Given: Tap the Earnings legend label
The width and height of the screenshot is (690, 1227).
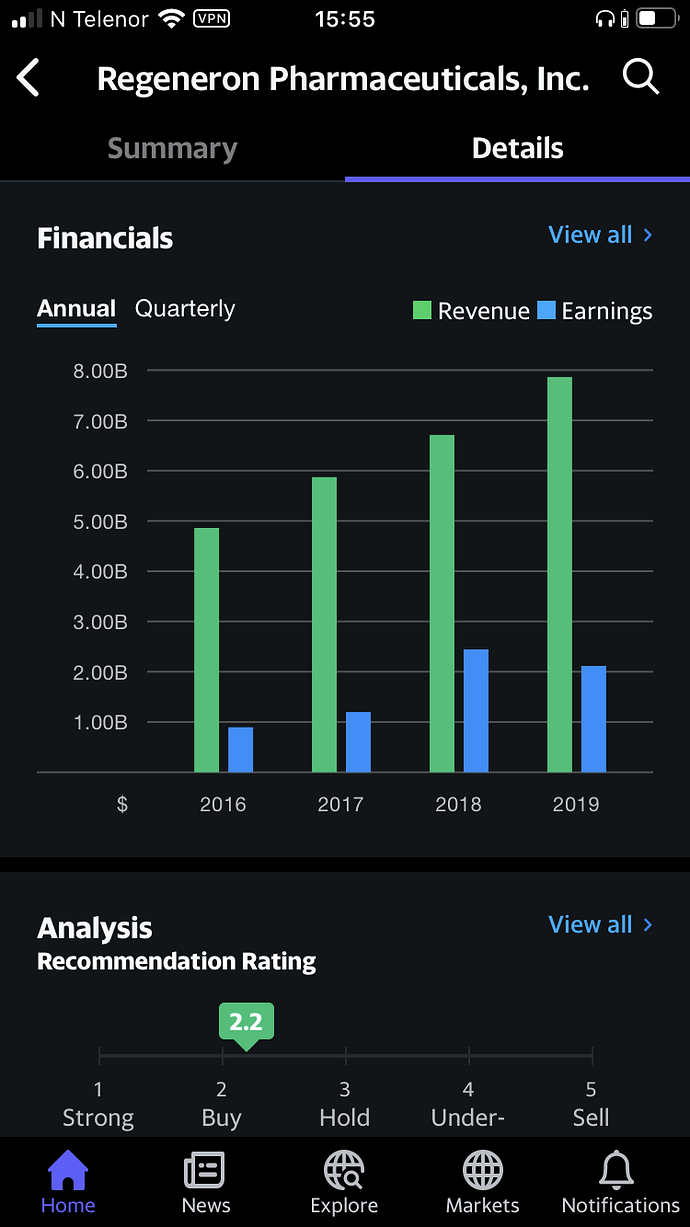Looking at the screenshot, I should pos(607,311).
